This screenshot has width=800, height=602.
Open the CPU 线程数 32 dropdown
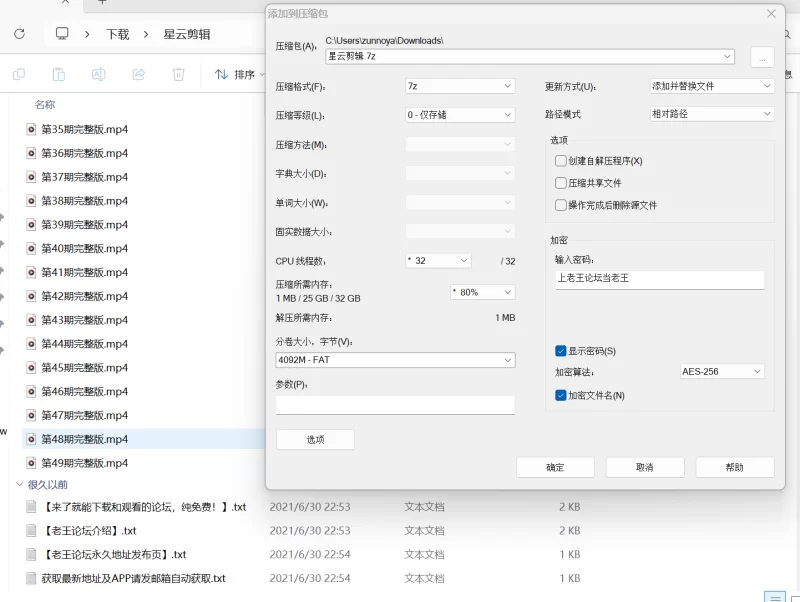438,261
